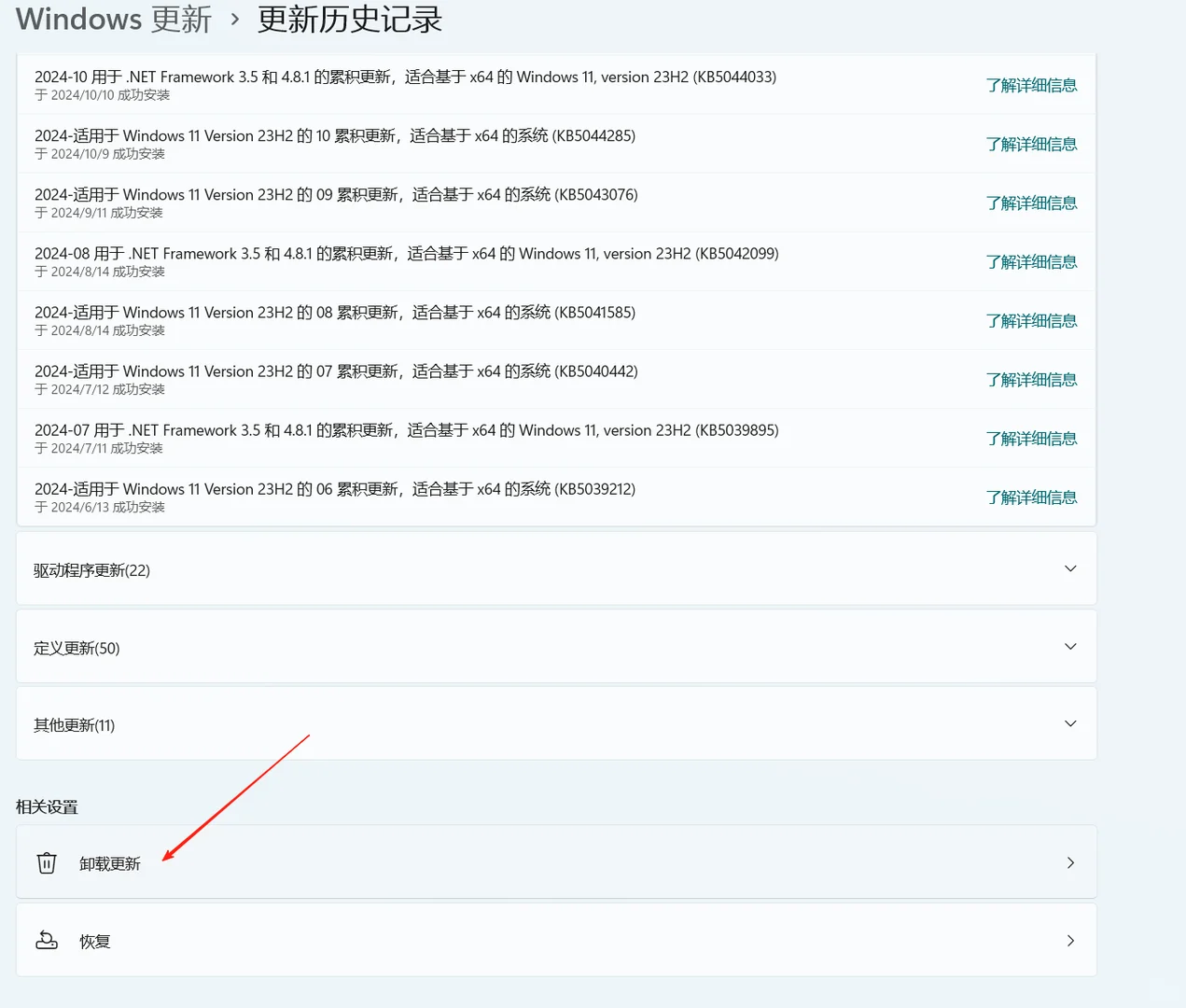Click the 更新历史记录 page title
Screen dimensions: 1186x1008
click(348, 21)
